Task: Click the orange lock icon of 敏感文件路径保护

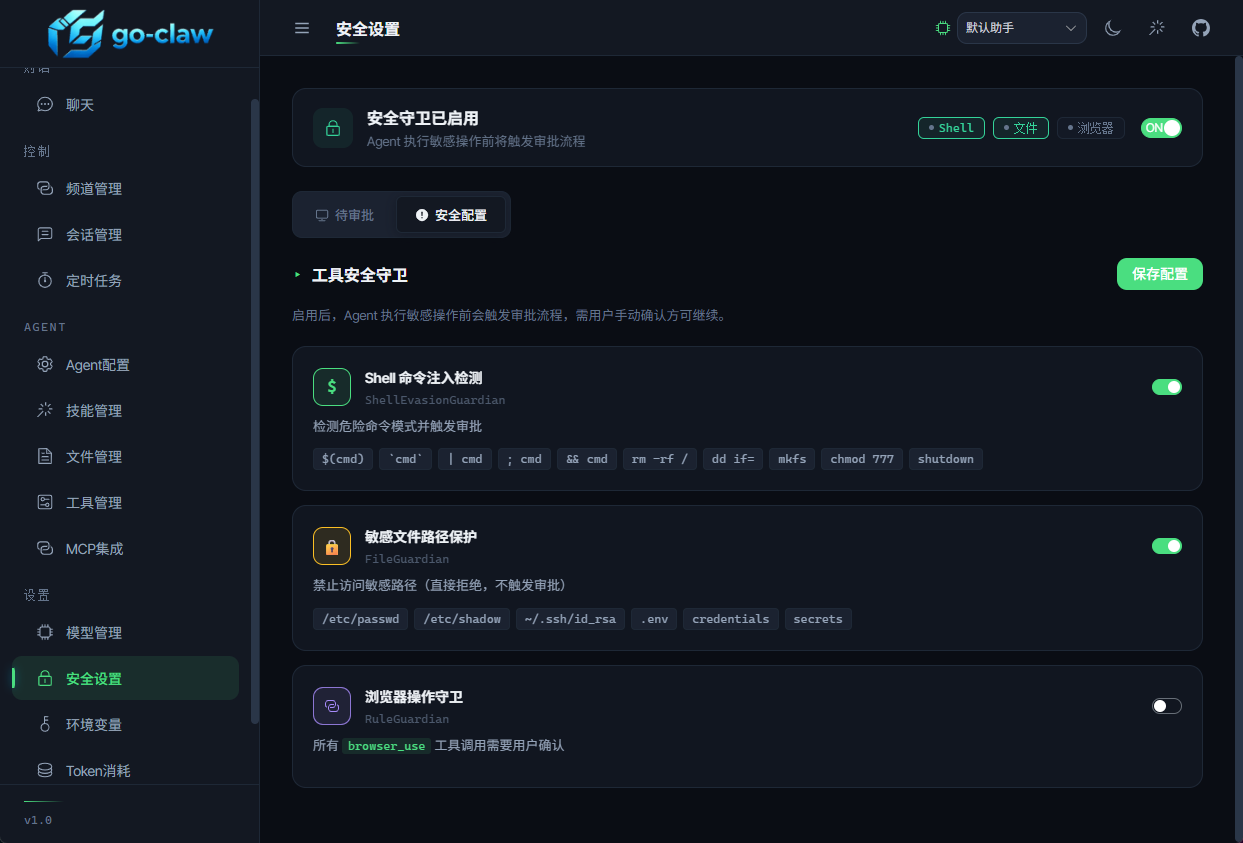Action: 332,546
